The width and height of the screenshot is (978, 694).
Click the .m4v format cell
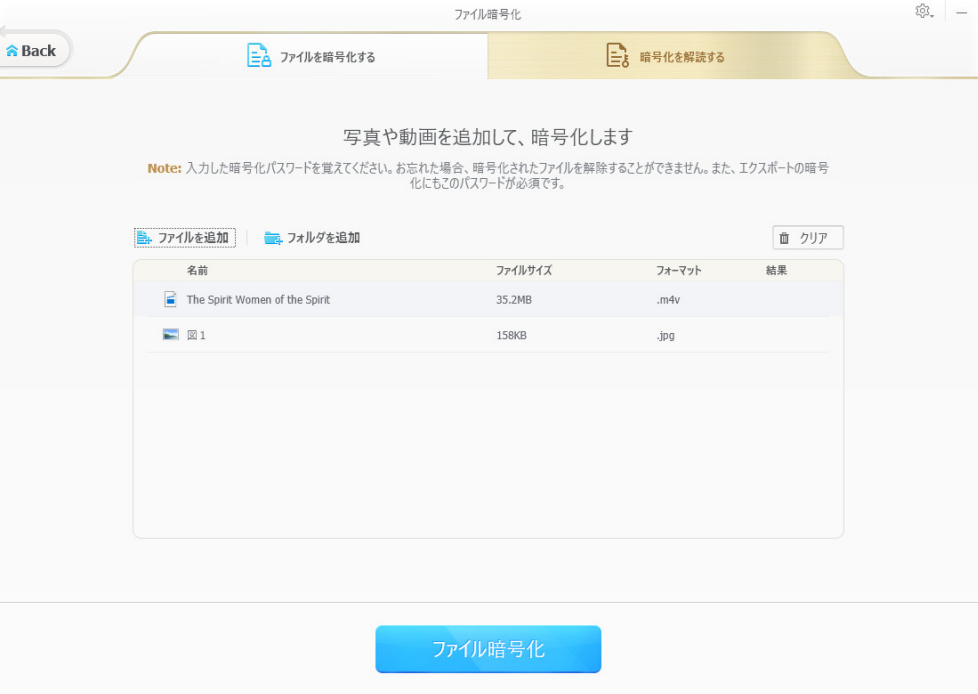tap(668, 300)
